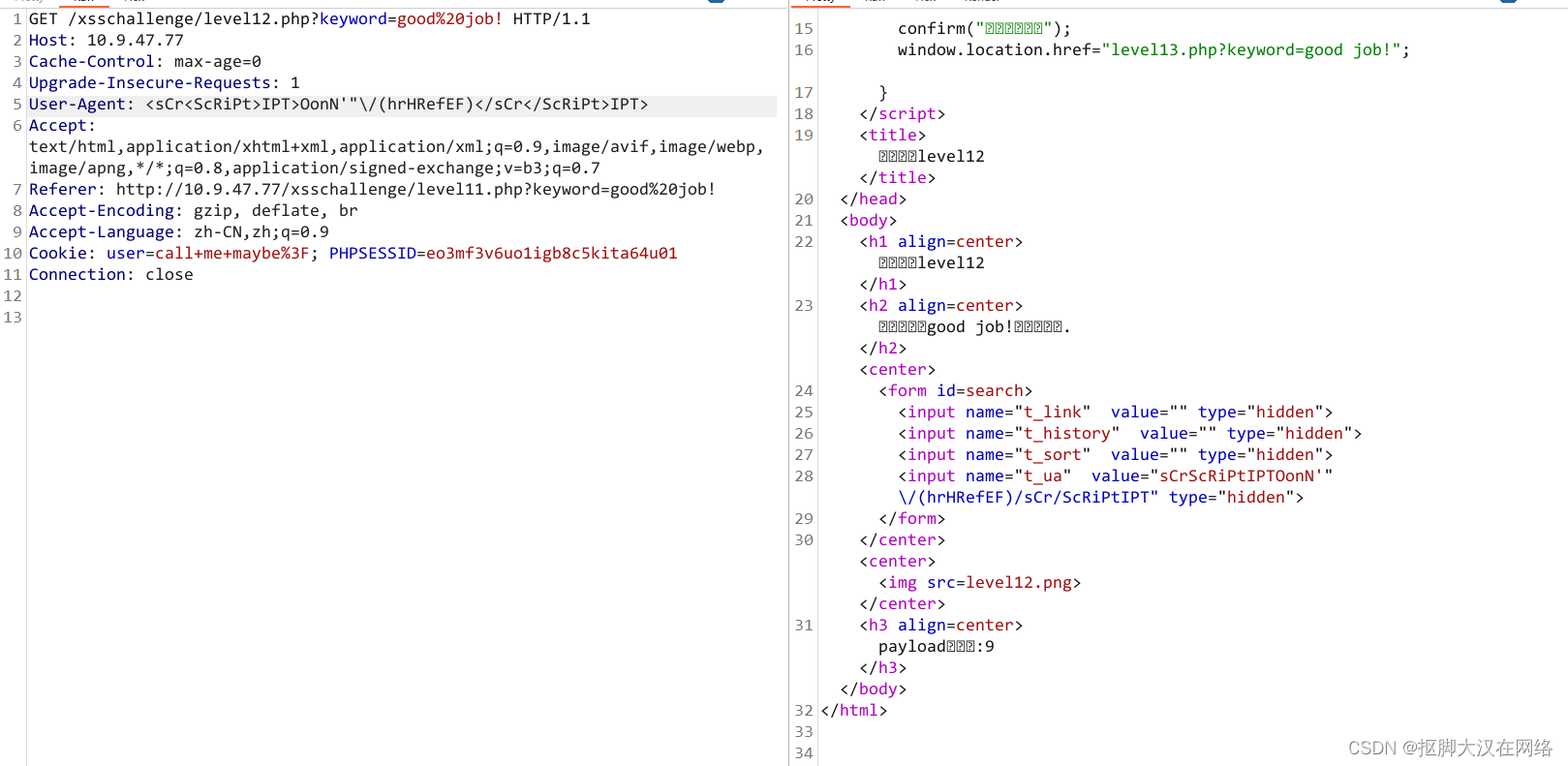Click the text/html,application/xhtml+xml Accept value line
The width and height of the screenshot is (1568, 766).
pos(396,147)
